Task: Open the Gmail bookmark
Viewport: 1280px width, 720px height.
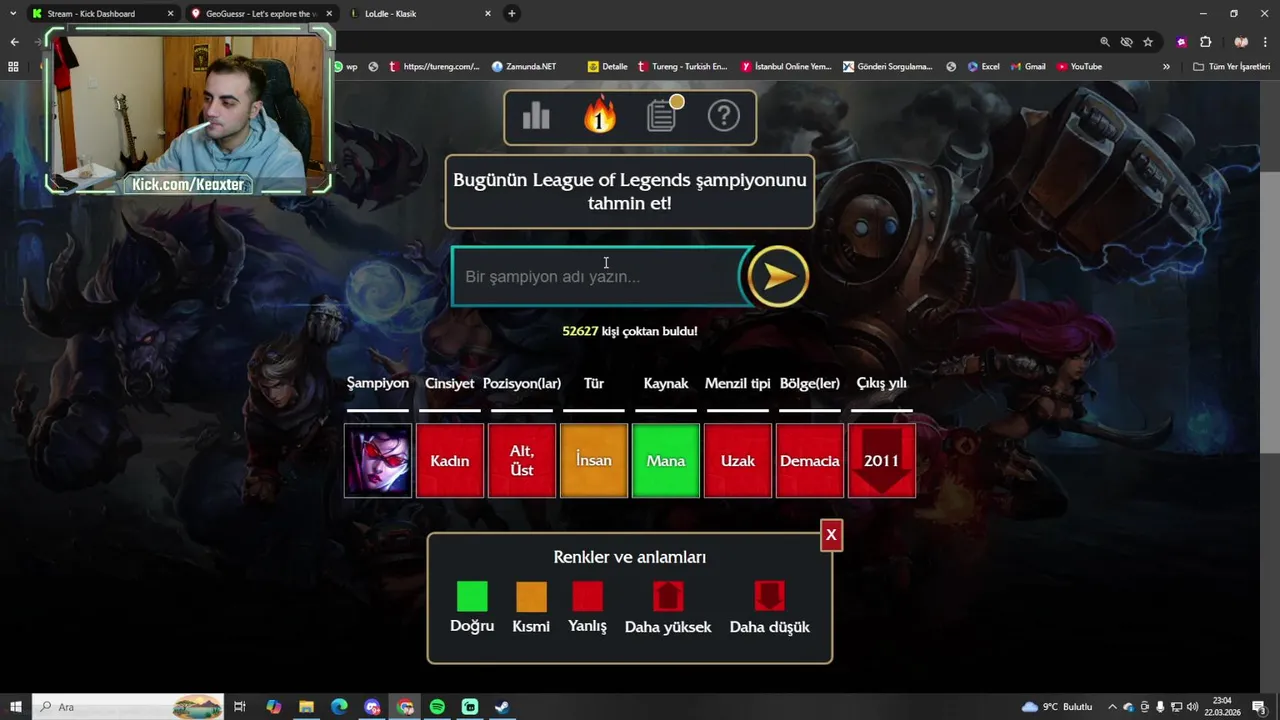Action: [x=1027, y=67]
